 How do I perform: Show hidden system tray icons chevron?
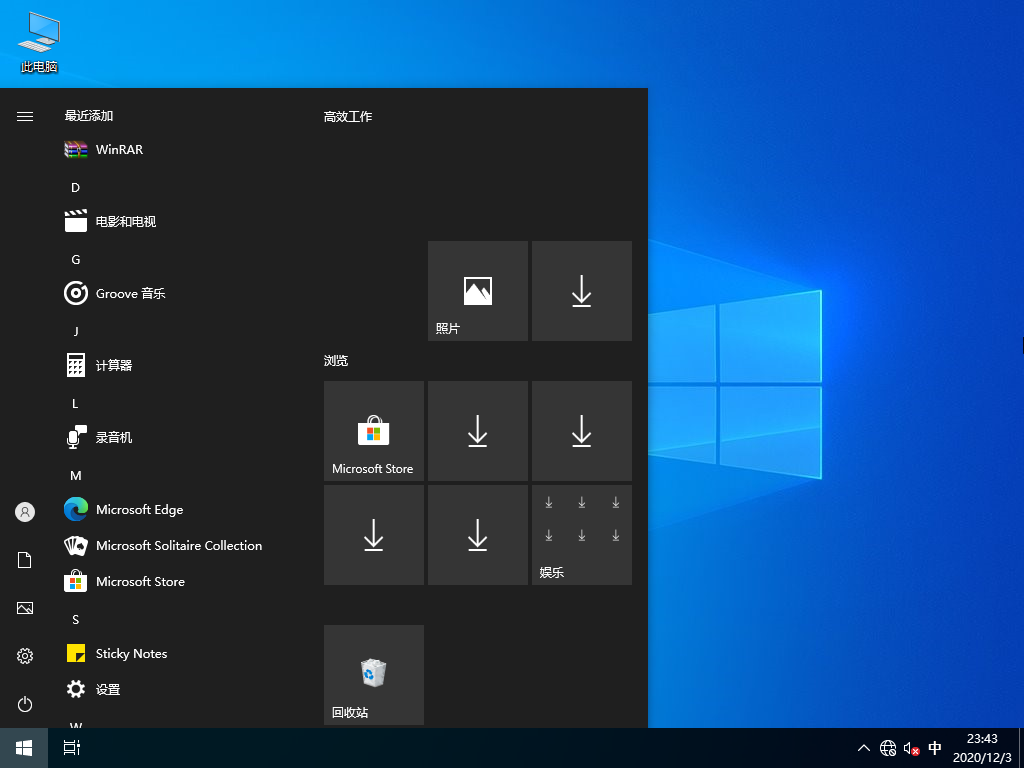(x=864, y=748)
